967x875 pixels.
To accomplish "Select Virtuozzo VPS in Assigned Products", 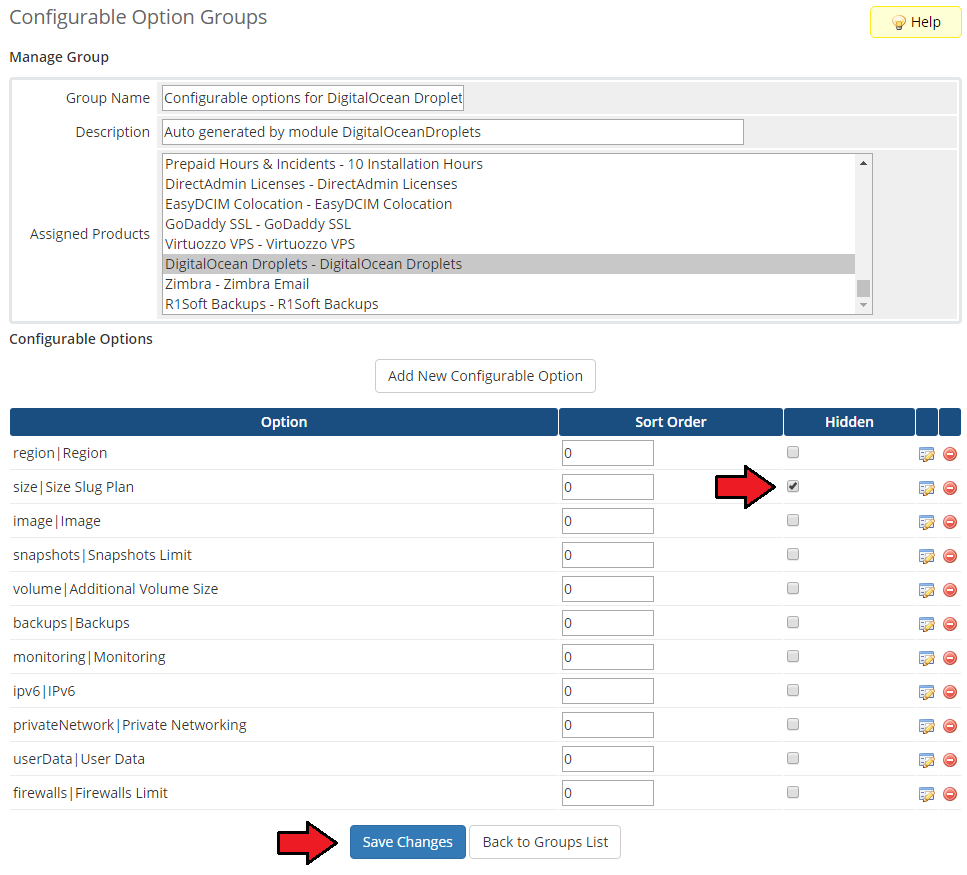I will (x=509, y=244).
